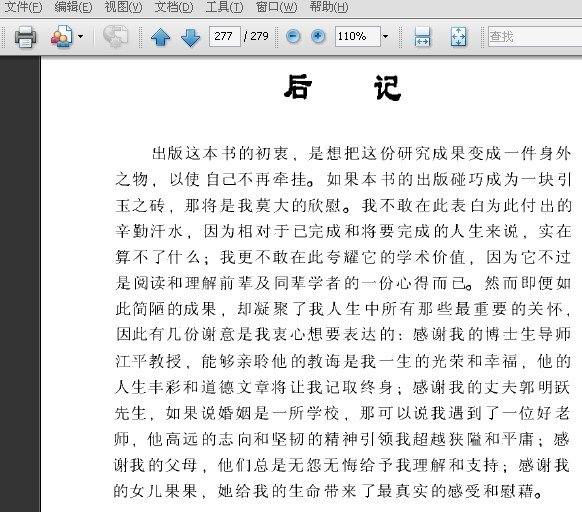Click the fit width scrolling icon
The image size is (582, 512).
(x=422, y=37)
